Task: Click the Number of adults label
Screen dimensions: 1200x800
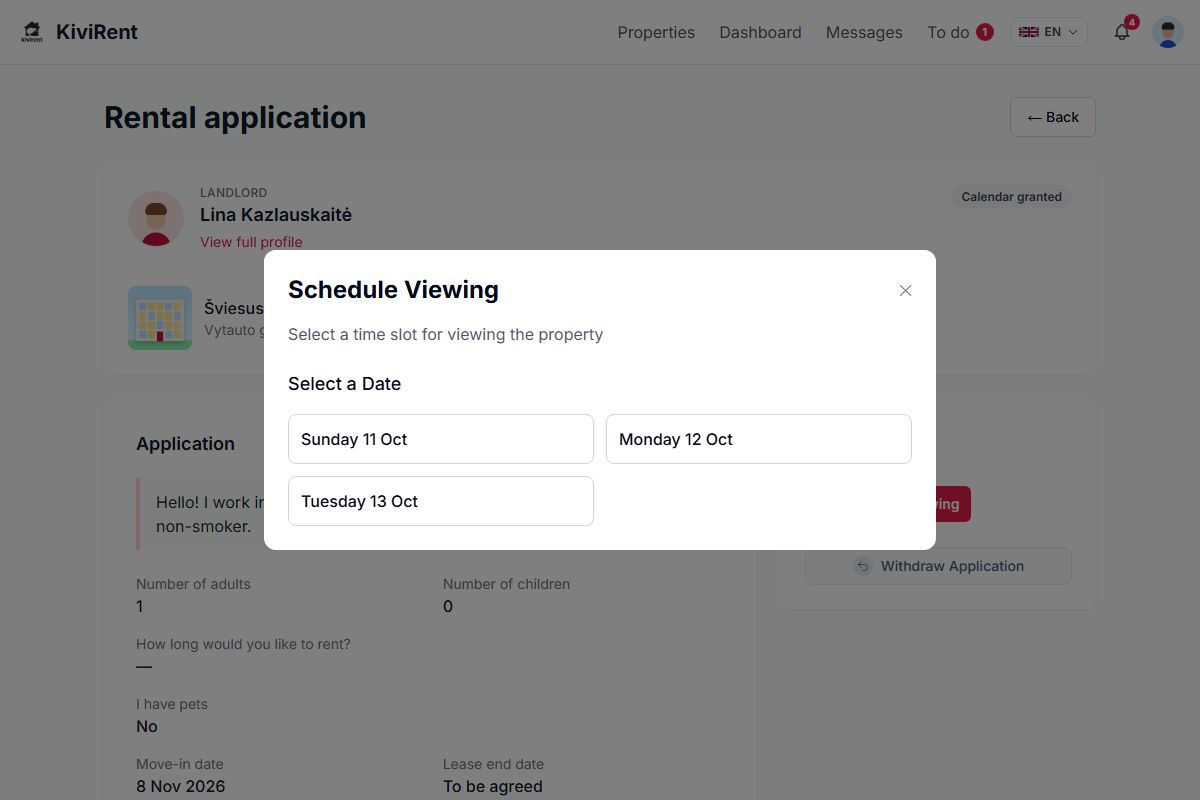Action: 193,584
